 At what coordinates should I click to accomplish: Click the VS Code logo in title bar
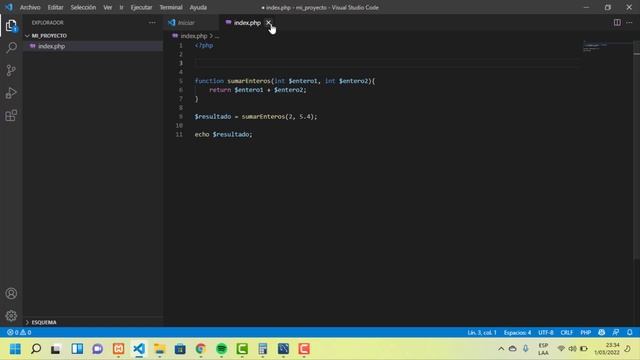point(9,7)
